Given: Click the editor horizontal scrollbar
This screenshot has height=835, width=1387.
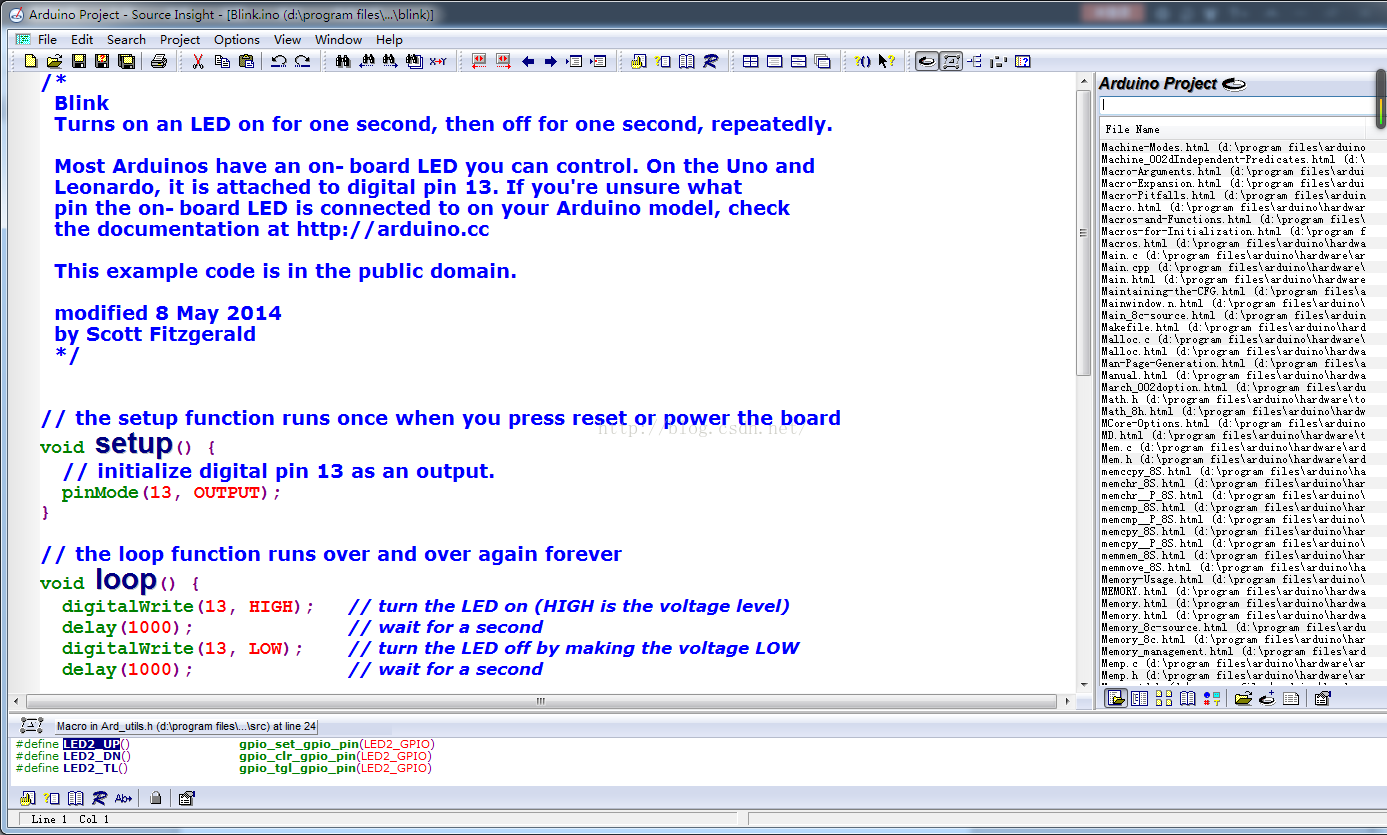Looking at the screenshot, I should (x=542, y=702).
